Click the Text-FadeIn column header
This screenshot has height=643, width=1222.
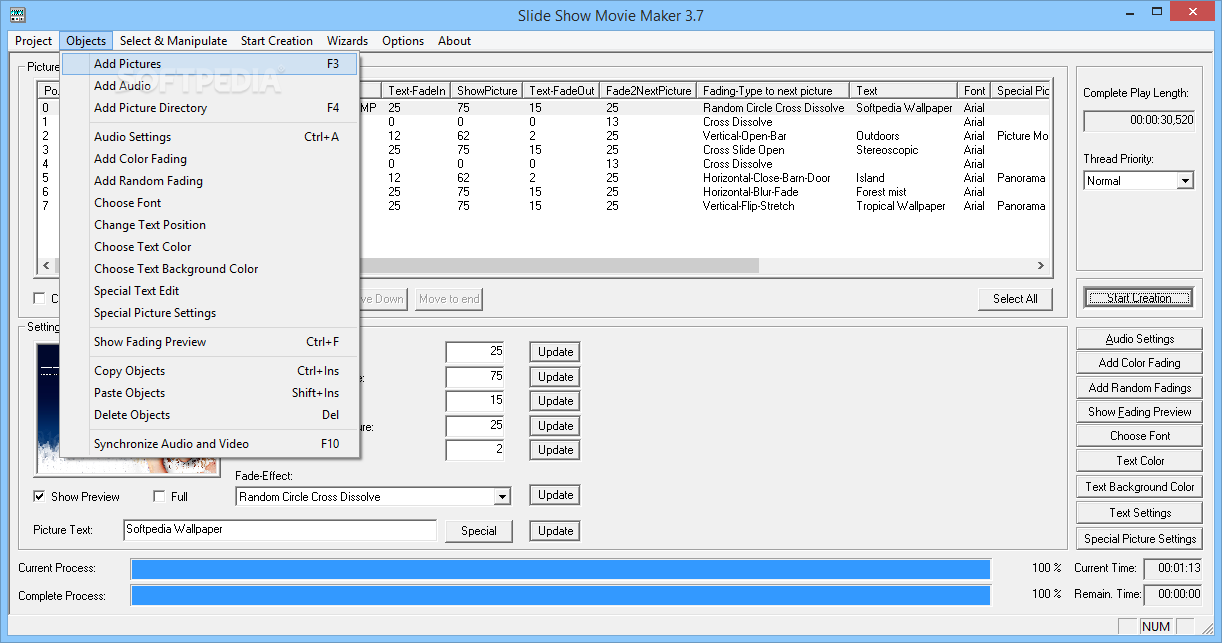[x=418, y=90]
